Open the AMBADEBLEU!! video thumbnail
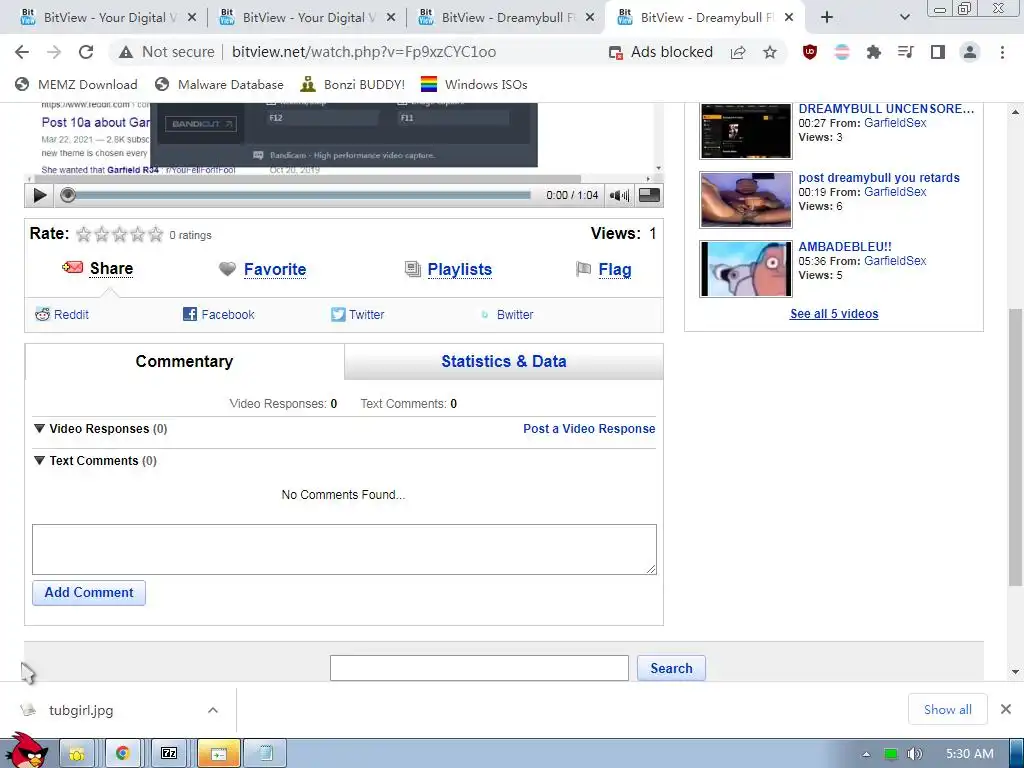This screenshot has height=768, width=1024. point(746,268)
